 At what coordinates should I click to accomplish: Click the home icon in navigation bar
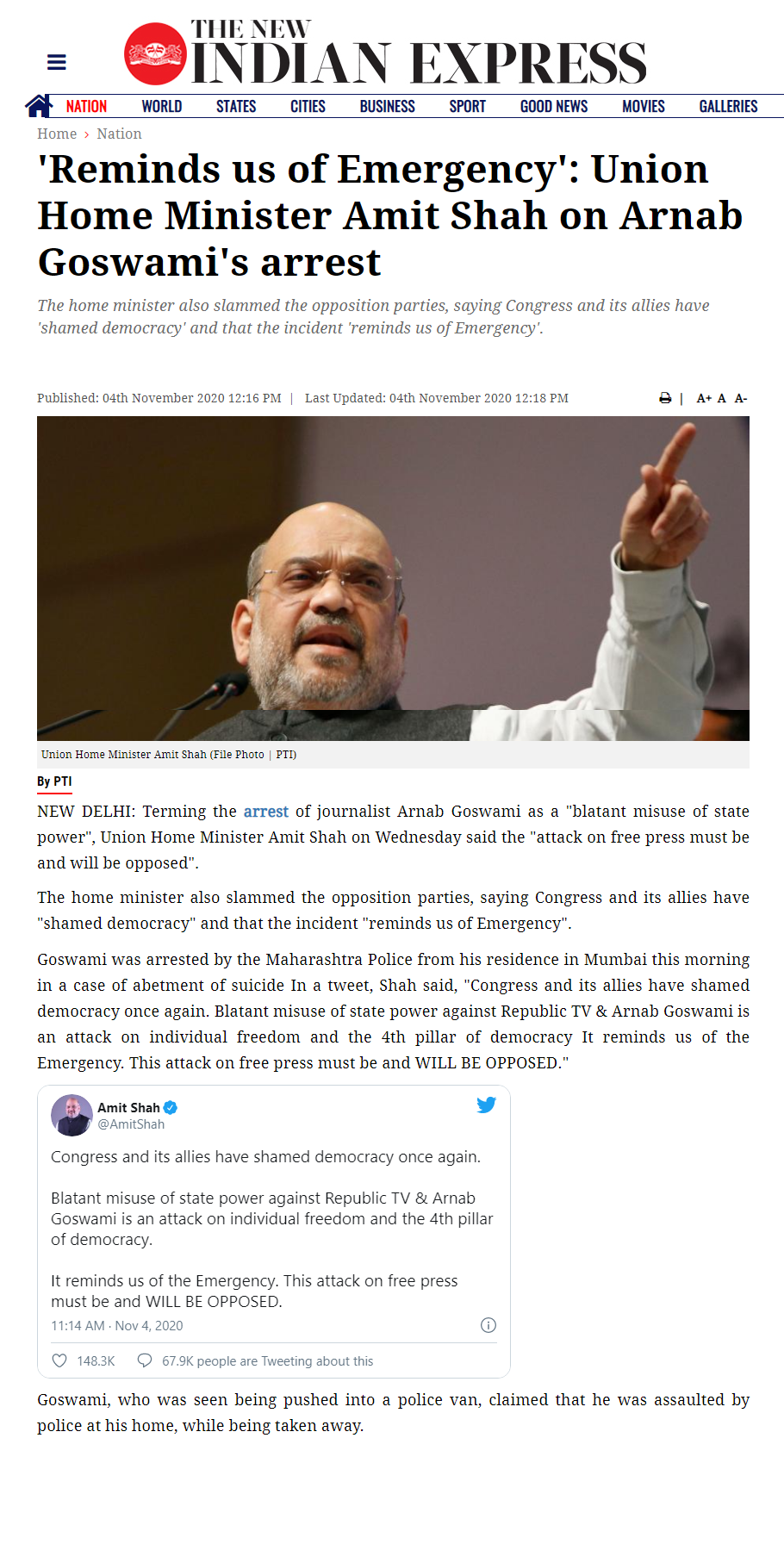pos(38,106)
